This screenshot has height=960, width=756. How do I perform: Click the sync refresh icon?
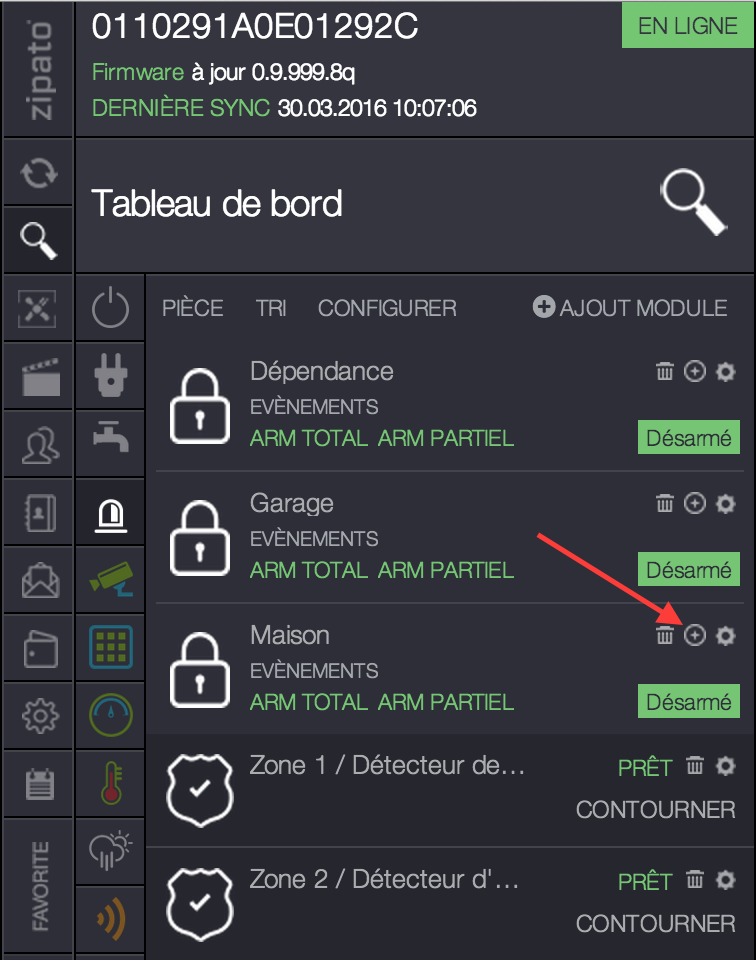[37, 171]
